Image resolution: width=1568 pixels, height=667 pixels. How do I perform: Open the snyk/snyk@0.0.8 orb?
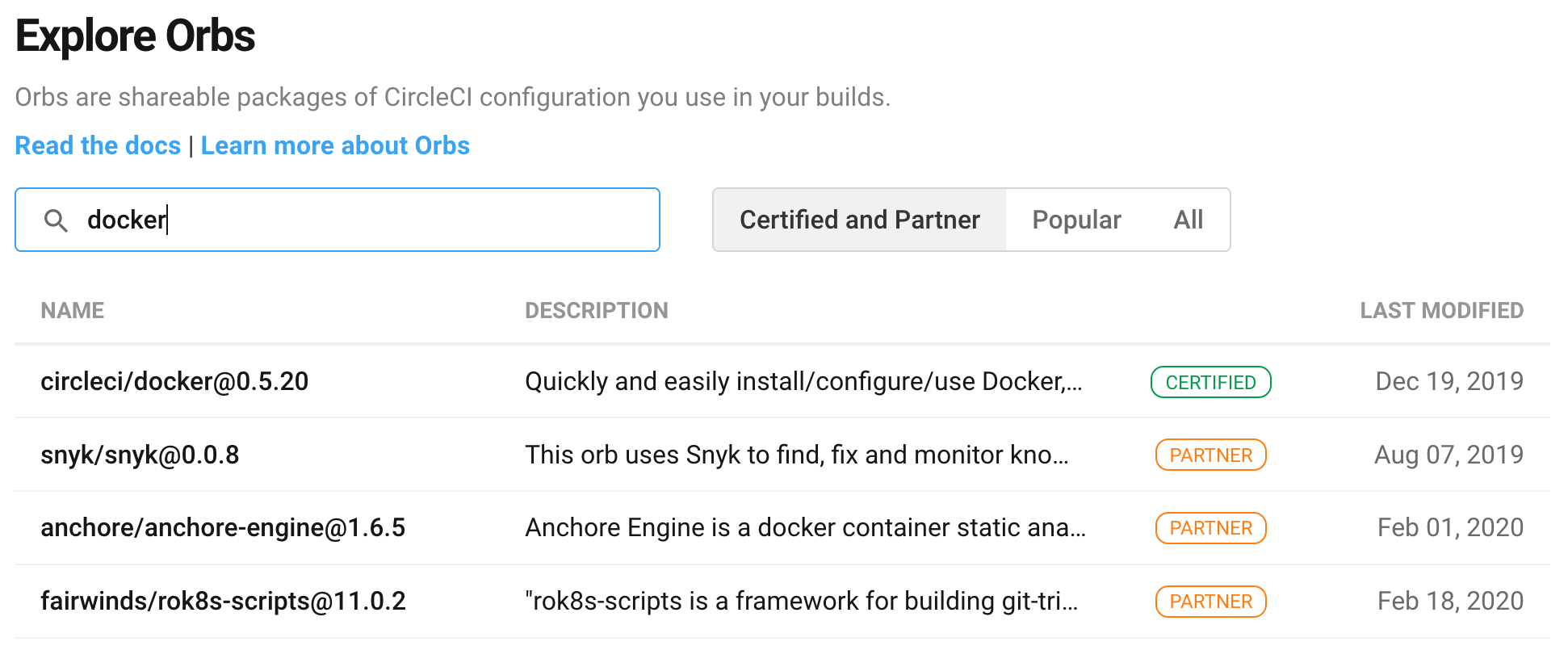pyautogui.click(x=140, y=455)
